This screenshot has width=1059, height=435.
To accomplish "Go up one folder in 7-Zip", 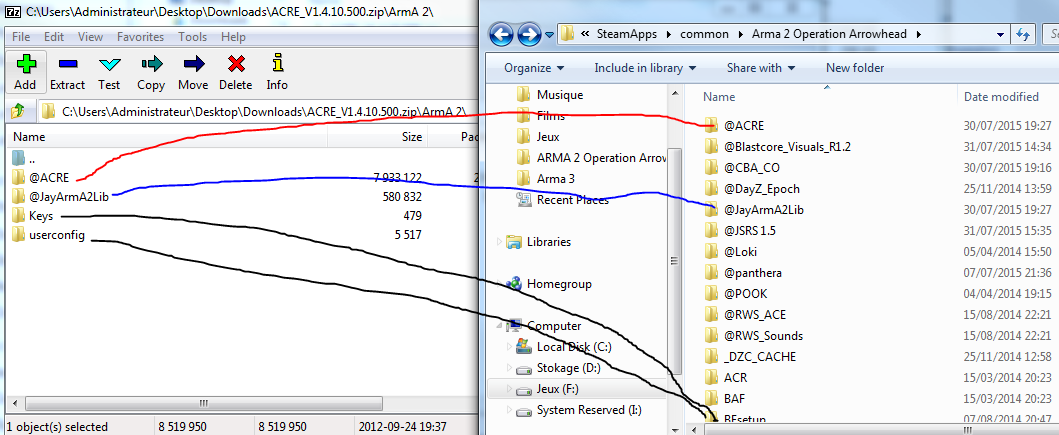I will pyautogui.click(x=18, y=111).
